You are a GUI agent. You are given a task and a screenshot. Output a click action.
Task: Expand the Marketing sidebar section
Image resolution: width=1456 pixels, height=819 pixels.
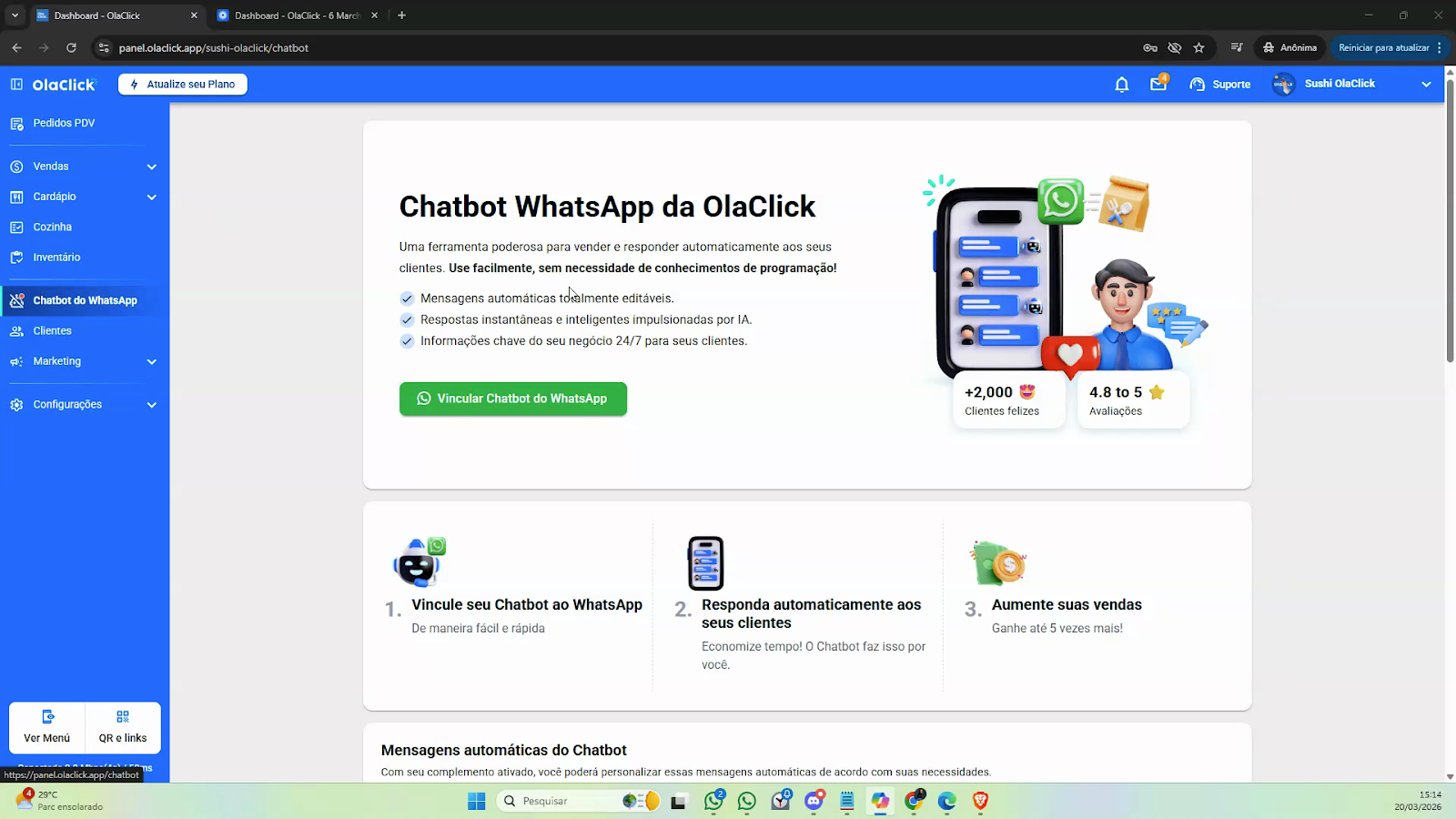coord(151,361)
